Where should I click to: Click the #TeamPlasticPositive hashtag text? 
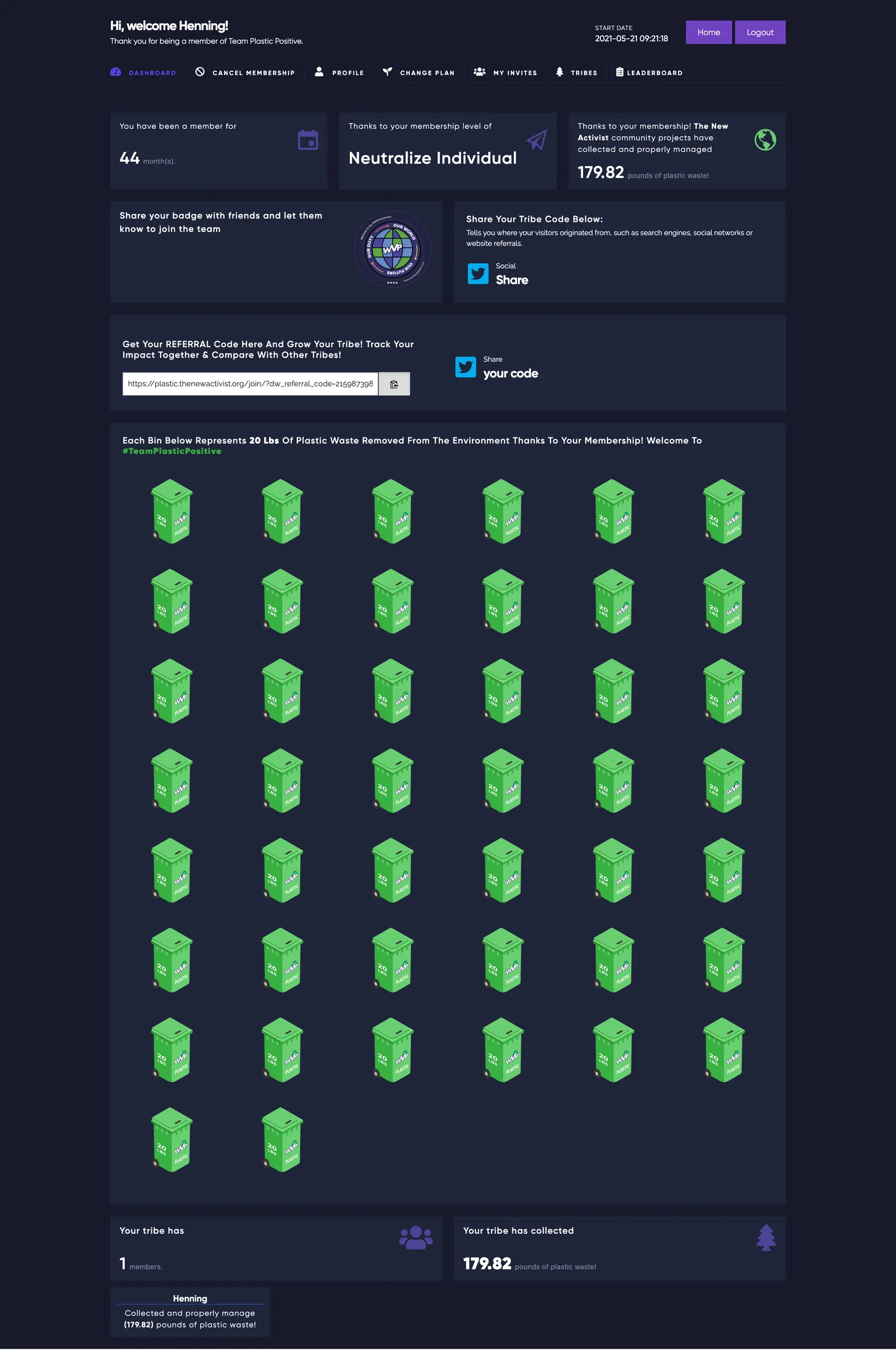coord(171,451)
